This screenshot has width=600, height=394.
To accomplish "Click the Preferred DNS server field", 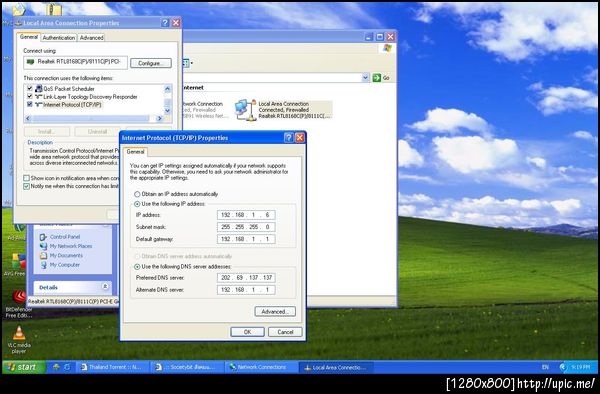I will [246, 278].
